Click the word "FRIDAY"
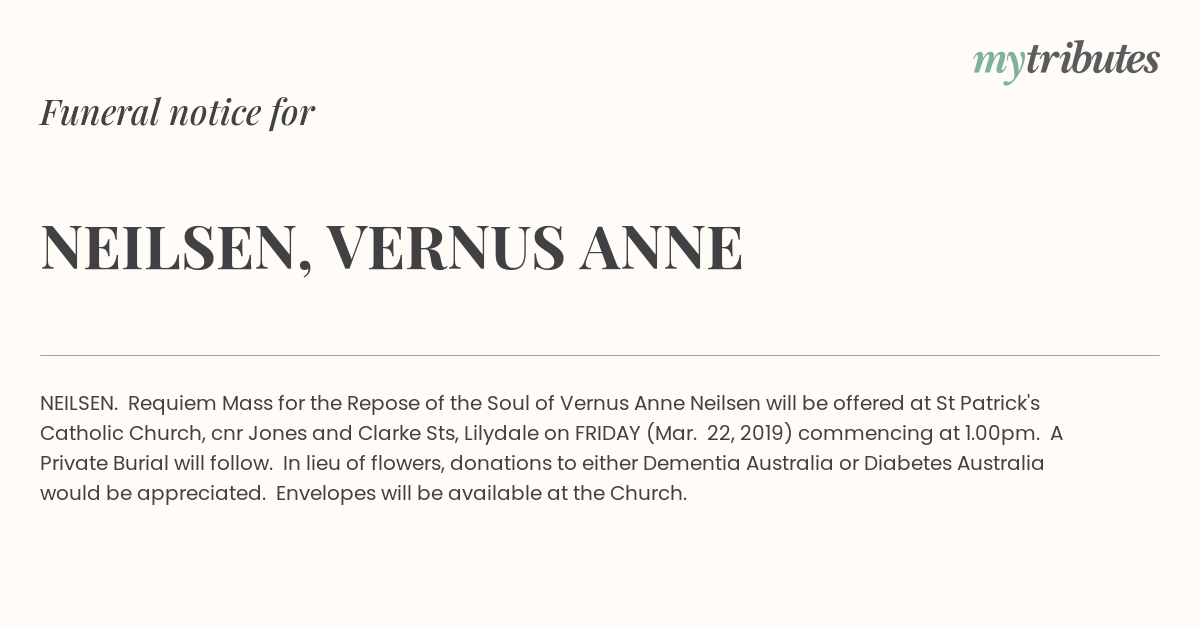 [608, 433]
